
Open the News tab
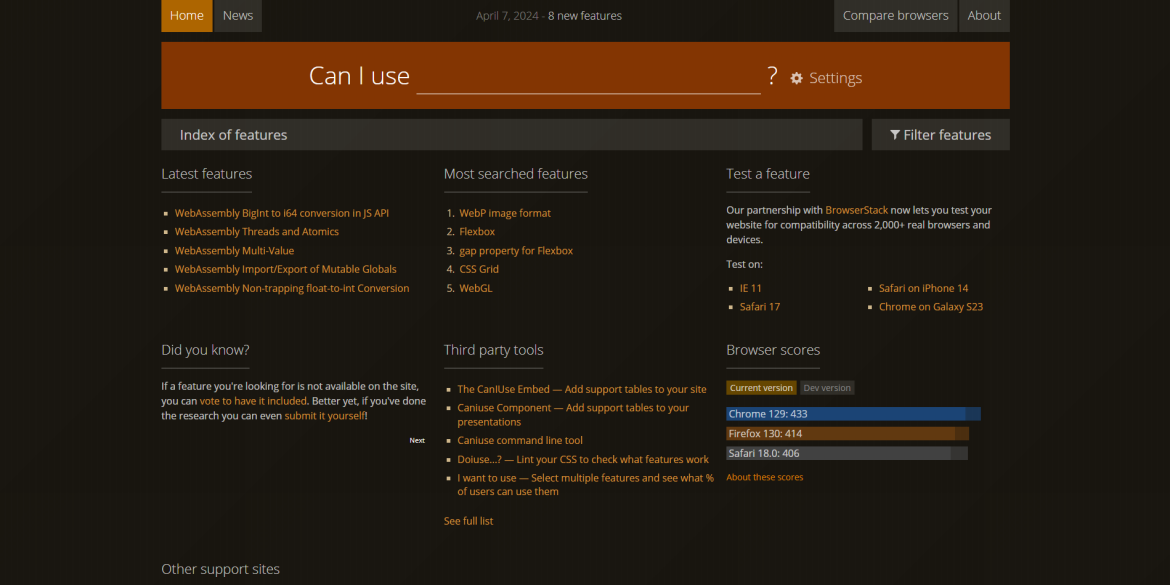click(x=238, y=16)
